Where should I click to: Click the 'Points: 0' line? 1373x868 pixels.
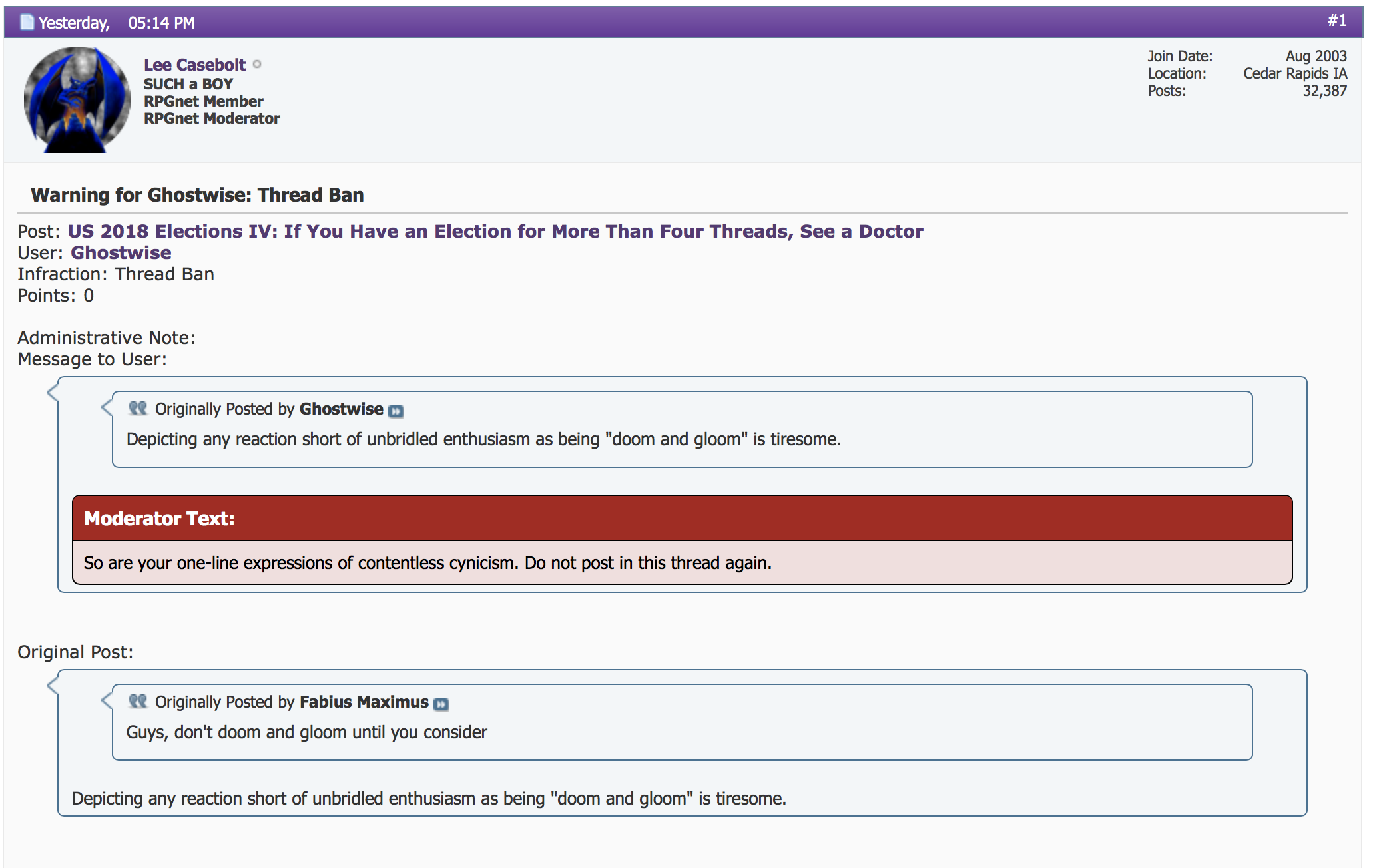click(55, 295)
